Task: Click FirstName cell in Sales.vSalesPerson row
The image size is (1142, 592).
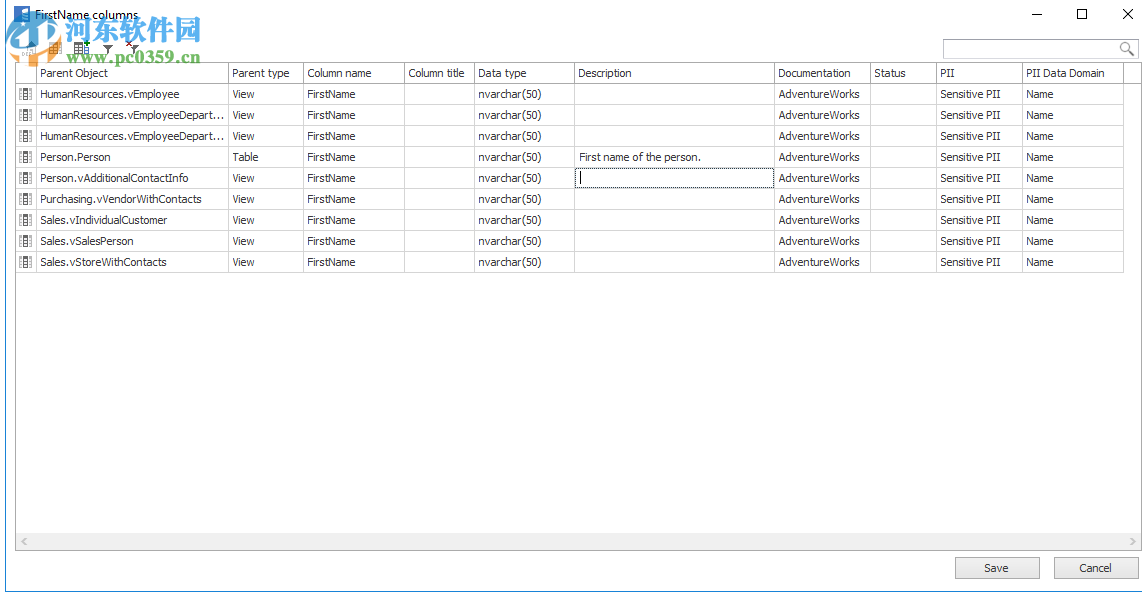Action: [x=353, y=242]
